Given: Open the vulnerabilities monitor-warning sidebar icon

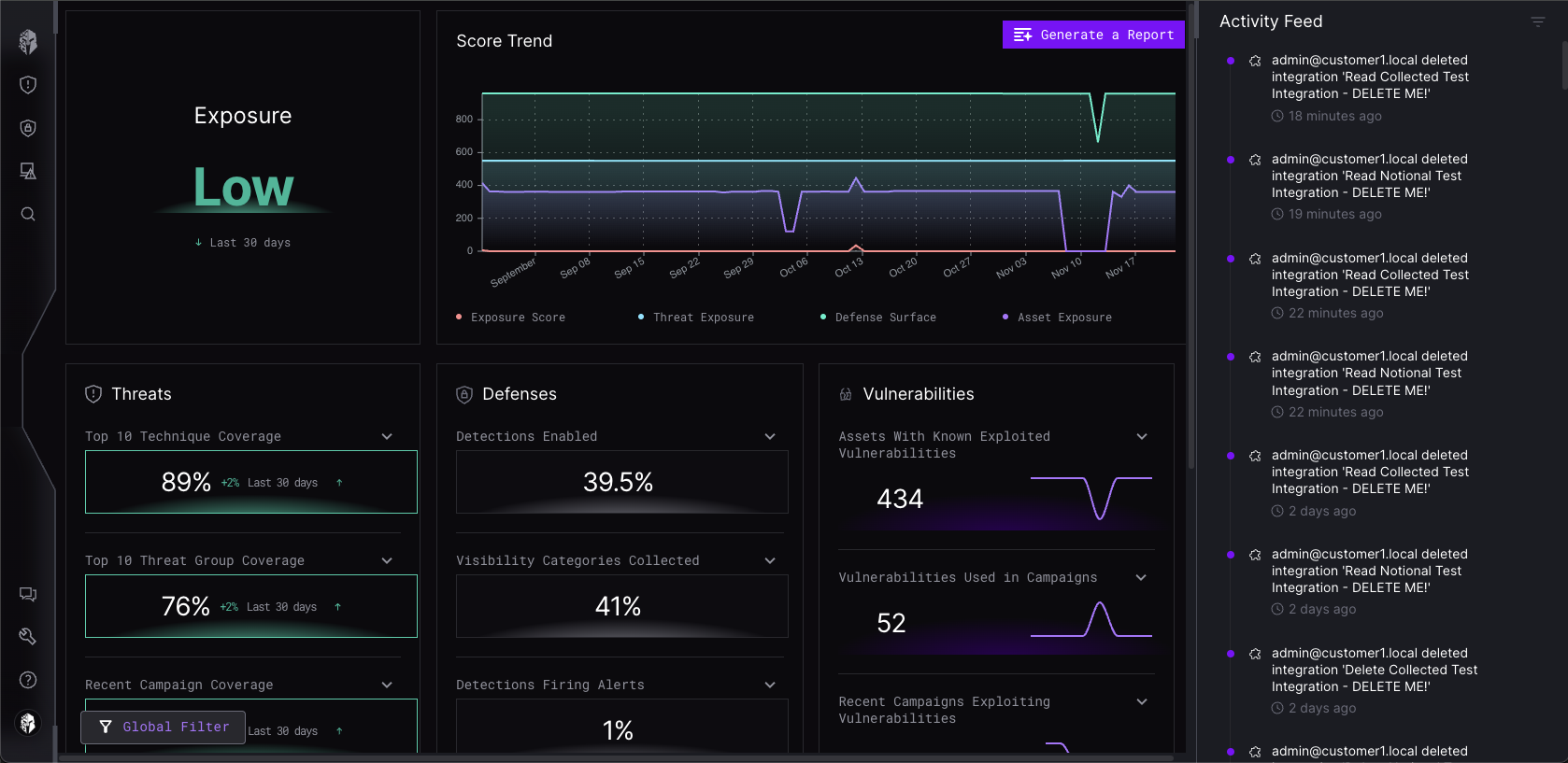Looking at the screenshot, I should (x=28, y=171).
